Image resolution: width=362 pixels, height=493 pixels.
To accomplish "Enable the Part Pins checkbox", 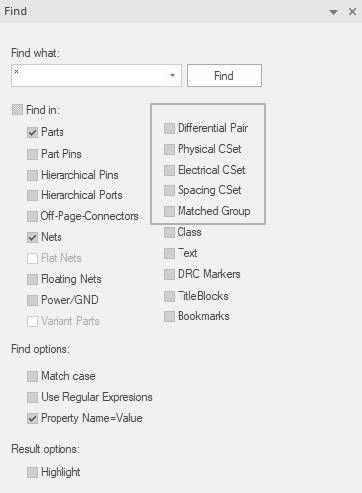I will 32,154.
